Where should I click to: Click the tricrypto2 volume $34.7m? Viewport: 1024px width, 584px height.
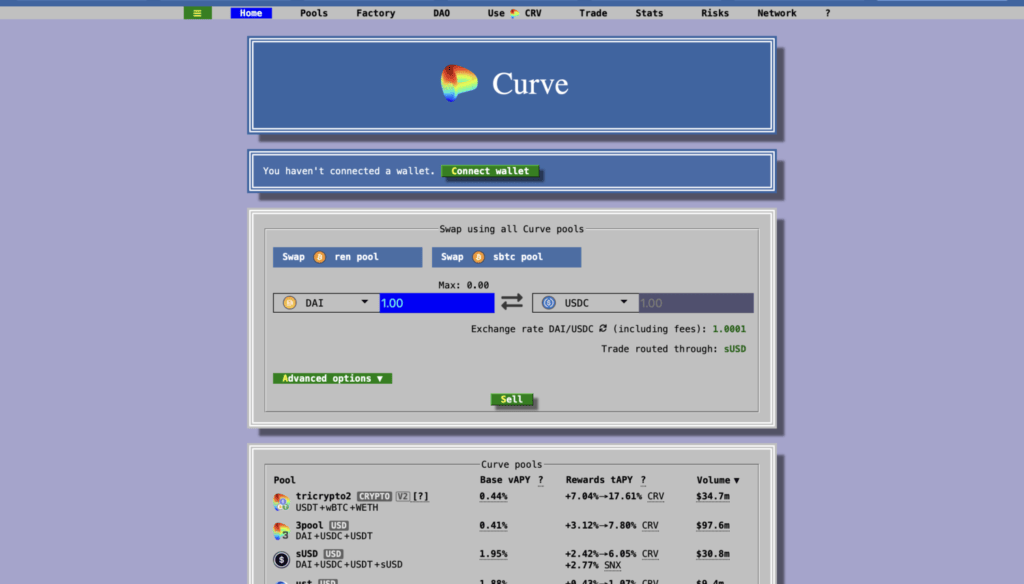pos(712,496)
